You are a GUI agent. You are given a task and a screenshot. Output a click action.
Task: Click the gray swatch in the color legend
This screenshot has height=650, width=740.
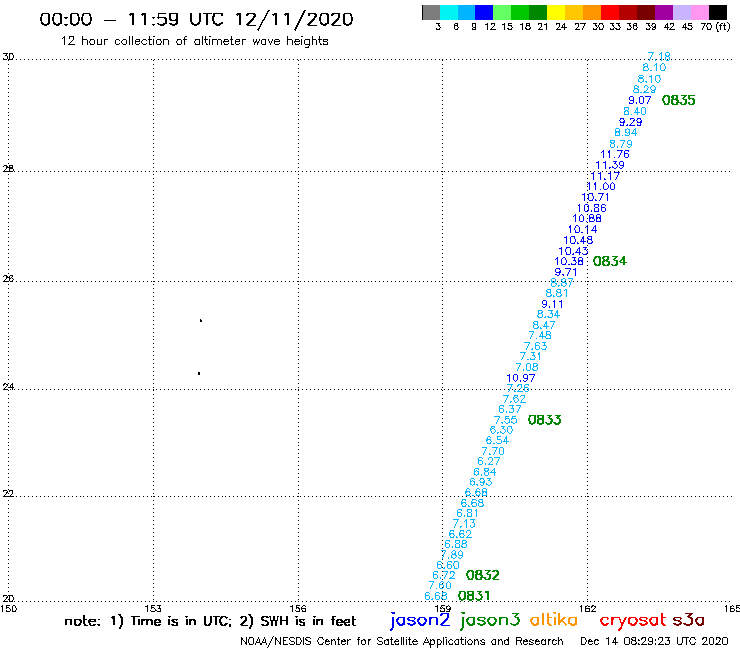pos(431,12)
